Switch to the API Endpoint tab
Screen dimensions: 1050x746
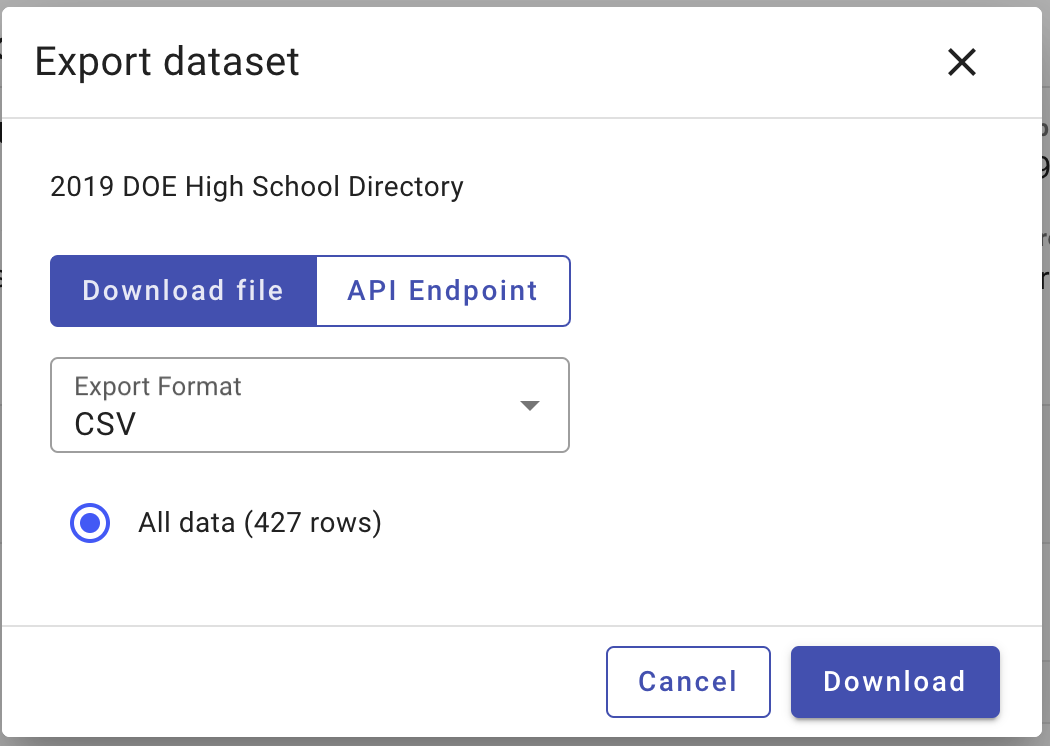coord(443,291)
